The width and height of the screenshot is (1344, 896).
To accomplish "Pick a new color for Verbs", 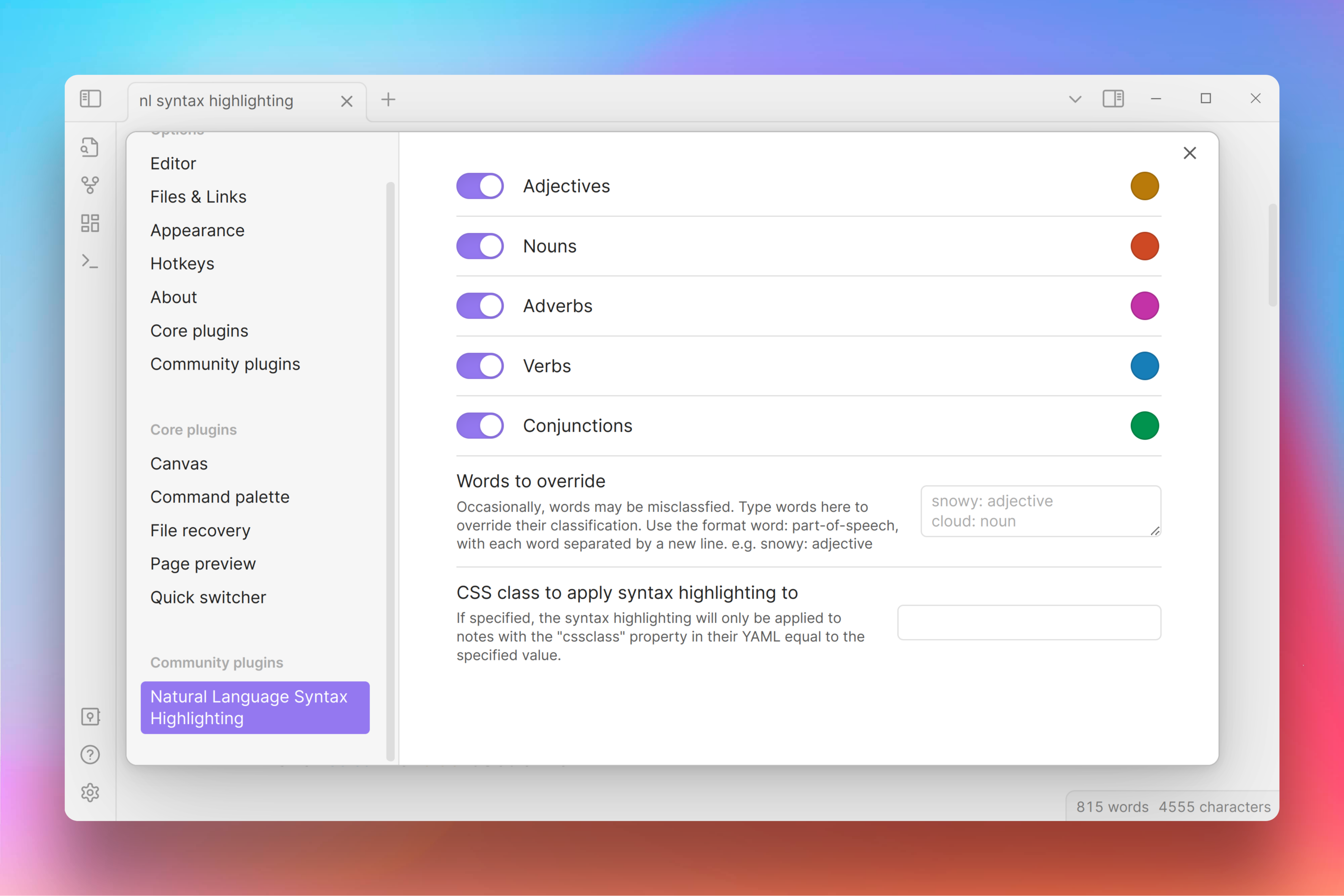I will tap(1145, 366).
